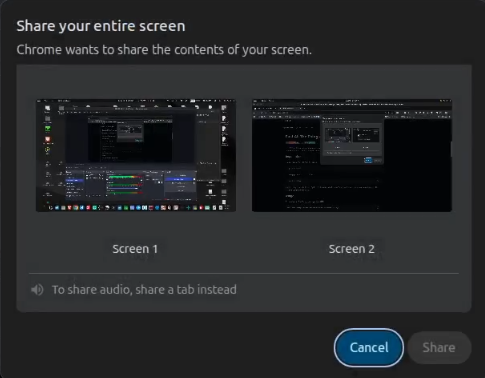Click the 'Share your entire screen' heading

[x=101, y=26]
